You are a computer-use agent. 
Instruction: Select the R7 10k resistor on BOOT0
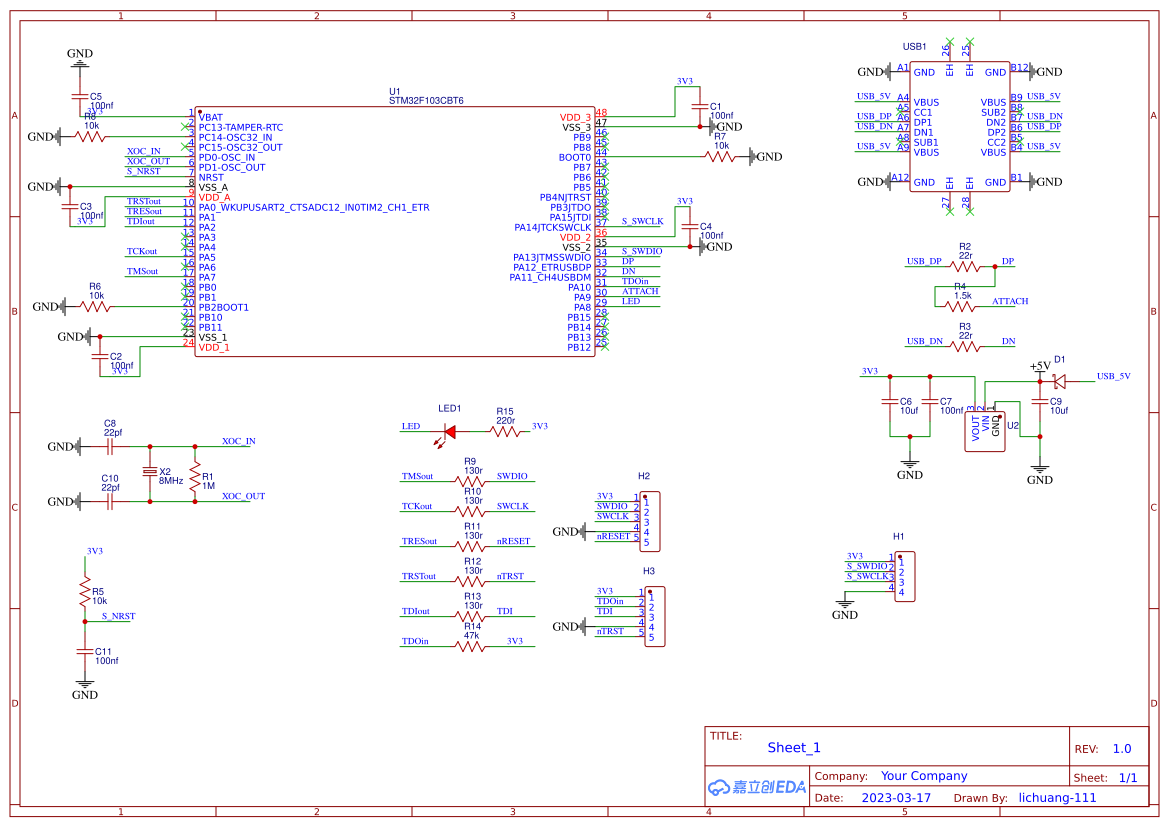click(x=720, y=157)
